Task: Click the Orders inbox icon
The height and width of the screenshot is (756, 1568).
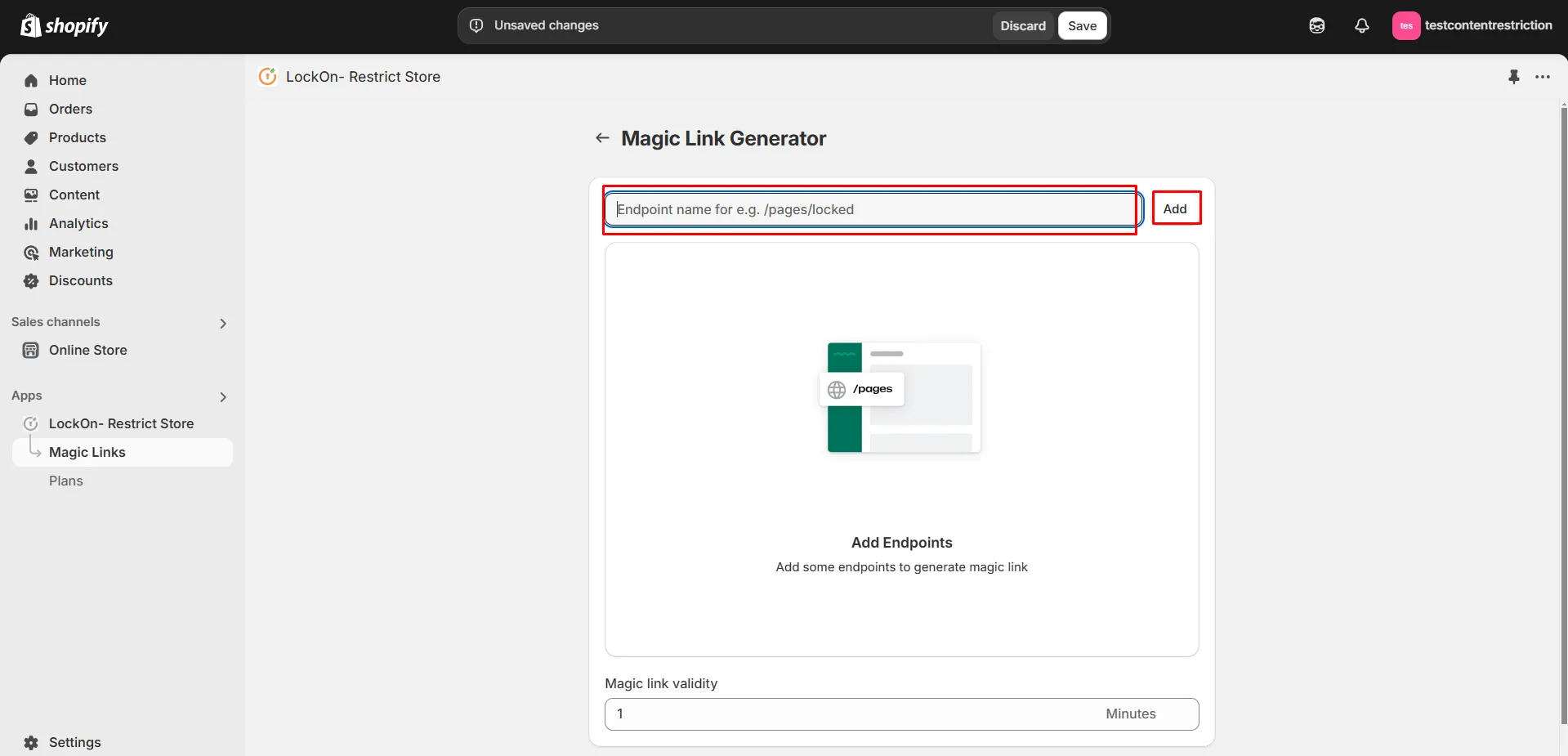Action: pyautogui.click(x=31, y=109)
